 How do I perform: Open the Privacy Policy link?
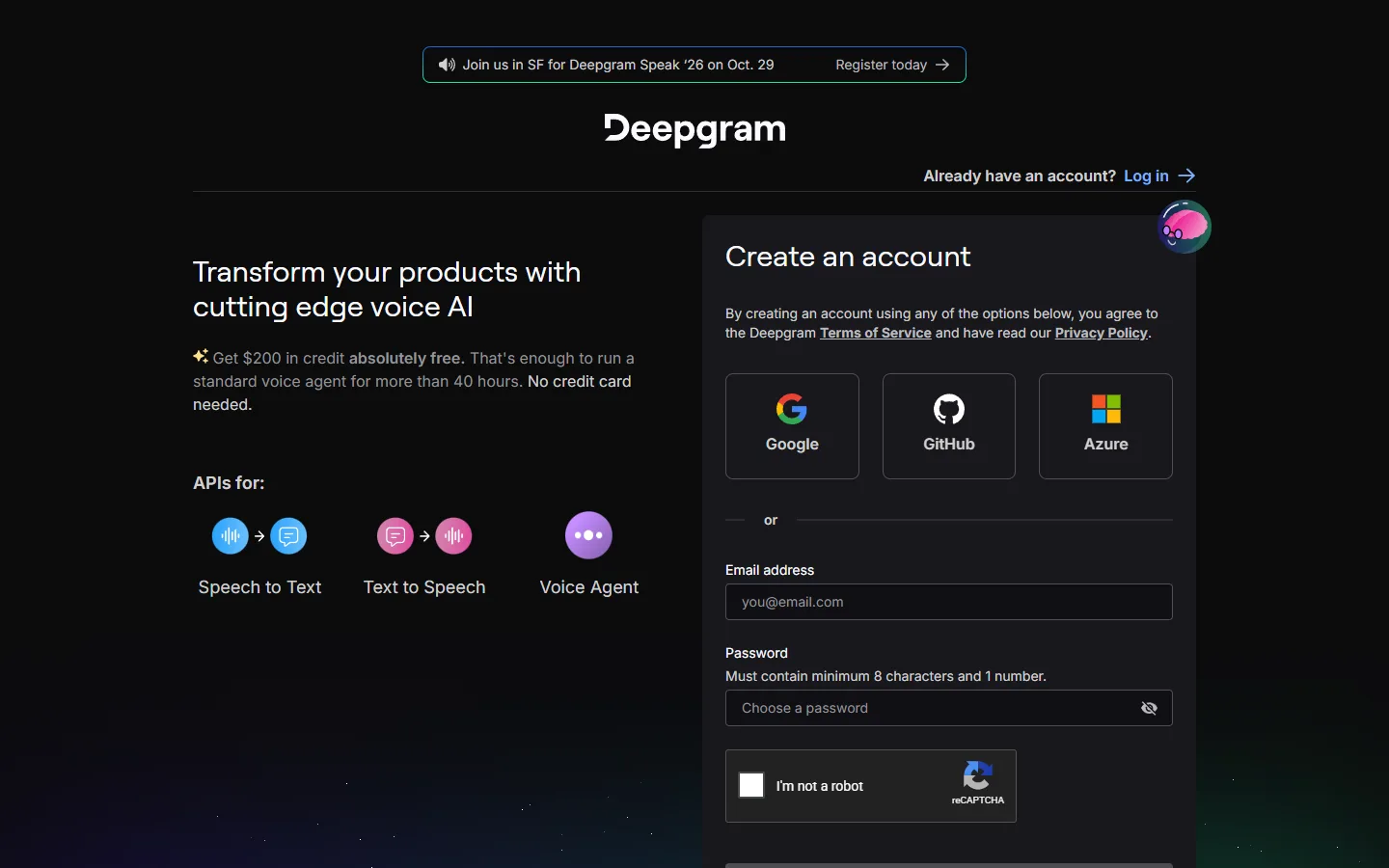pos(1102,333)
